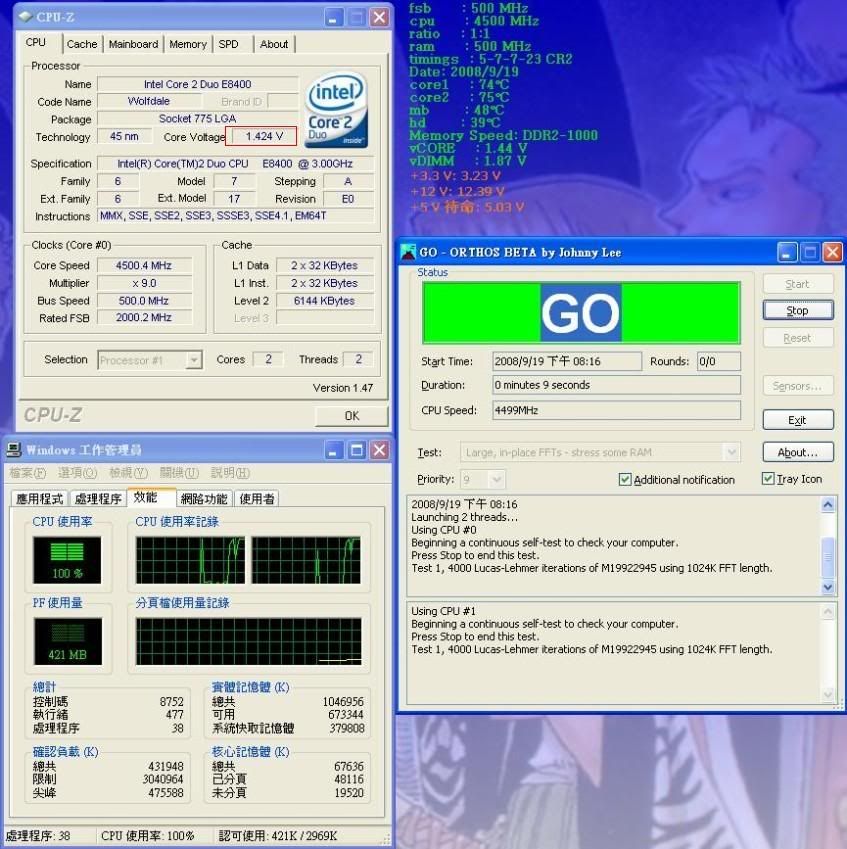Open the Test type dropdown in ORTHOS
The image size is (847, 849).
pos(732,452)
